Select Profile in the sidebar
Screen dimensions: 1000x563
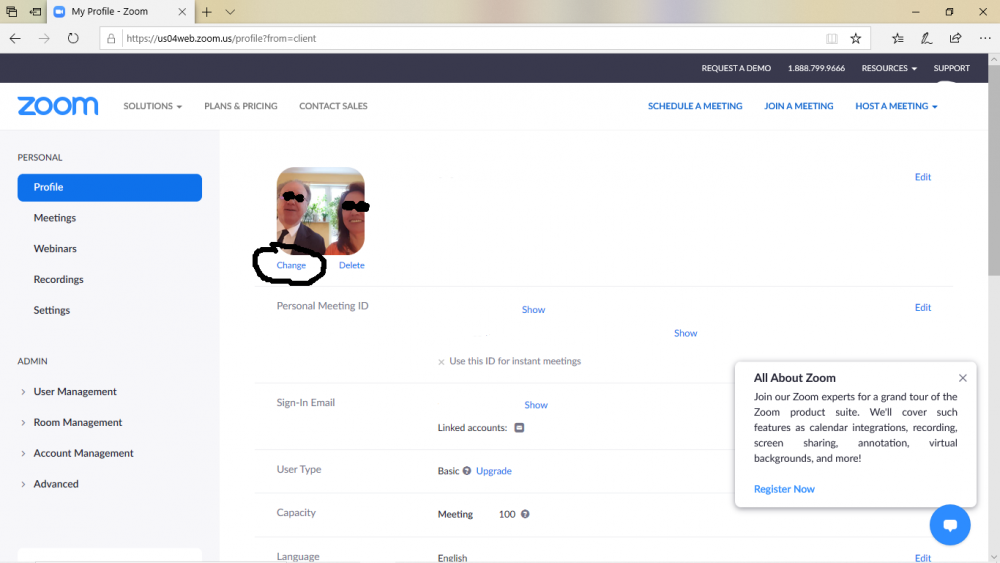click(110, 187)
